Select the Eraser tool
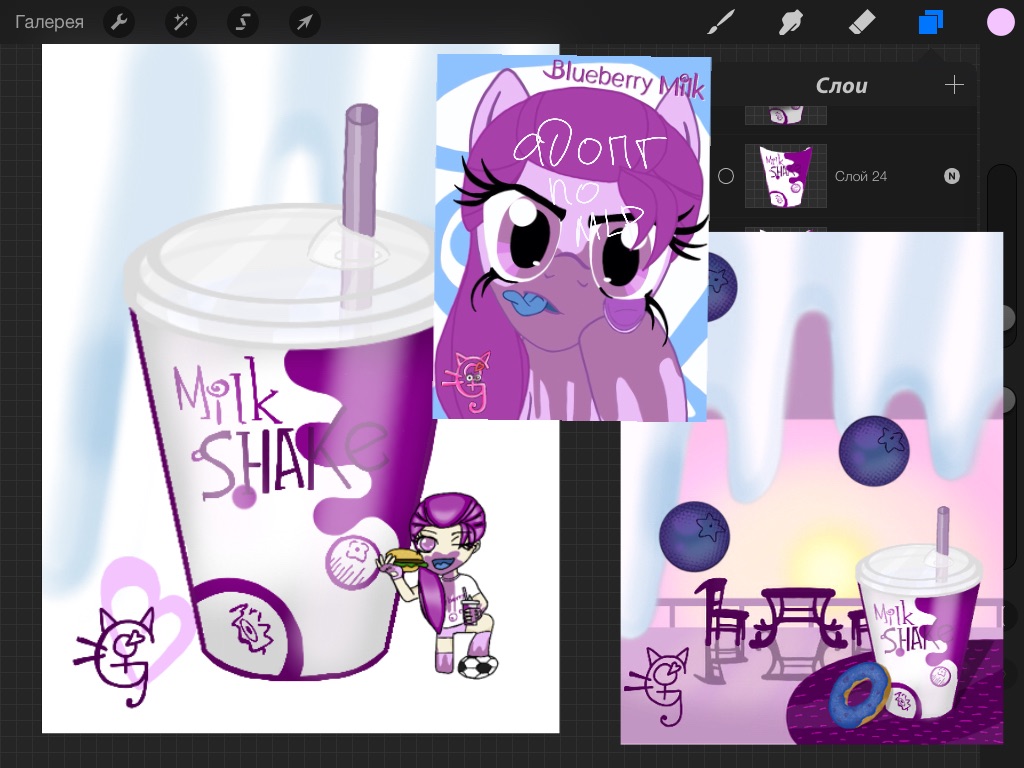The width and height of the screenshot is (1024, 768). 861,22
